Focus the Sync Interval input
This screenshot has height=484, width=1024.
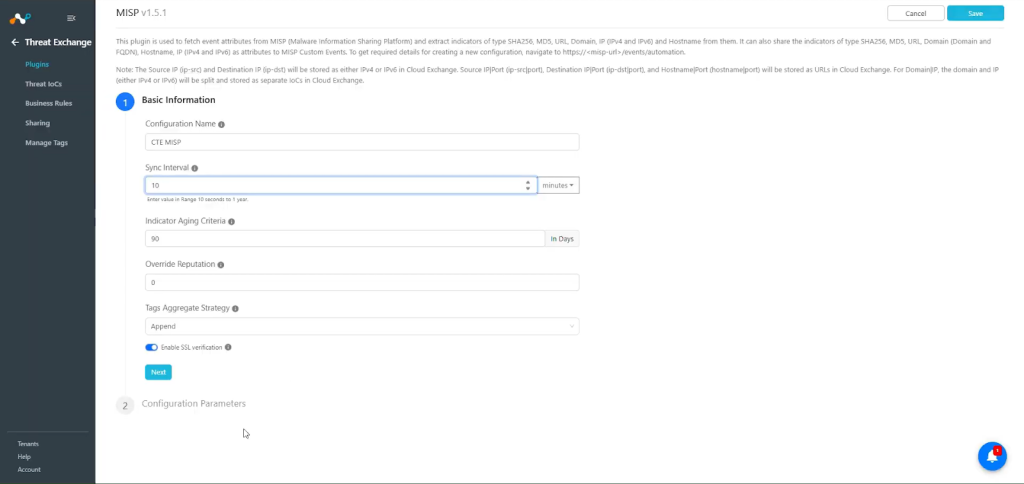[x=341, y=186]
